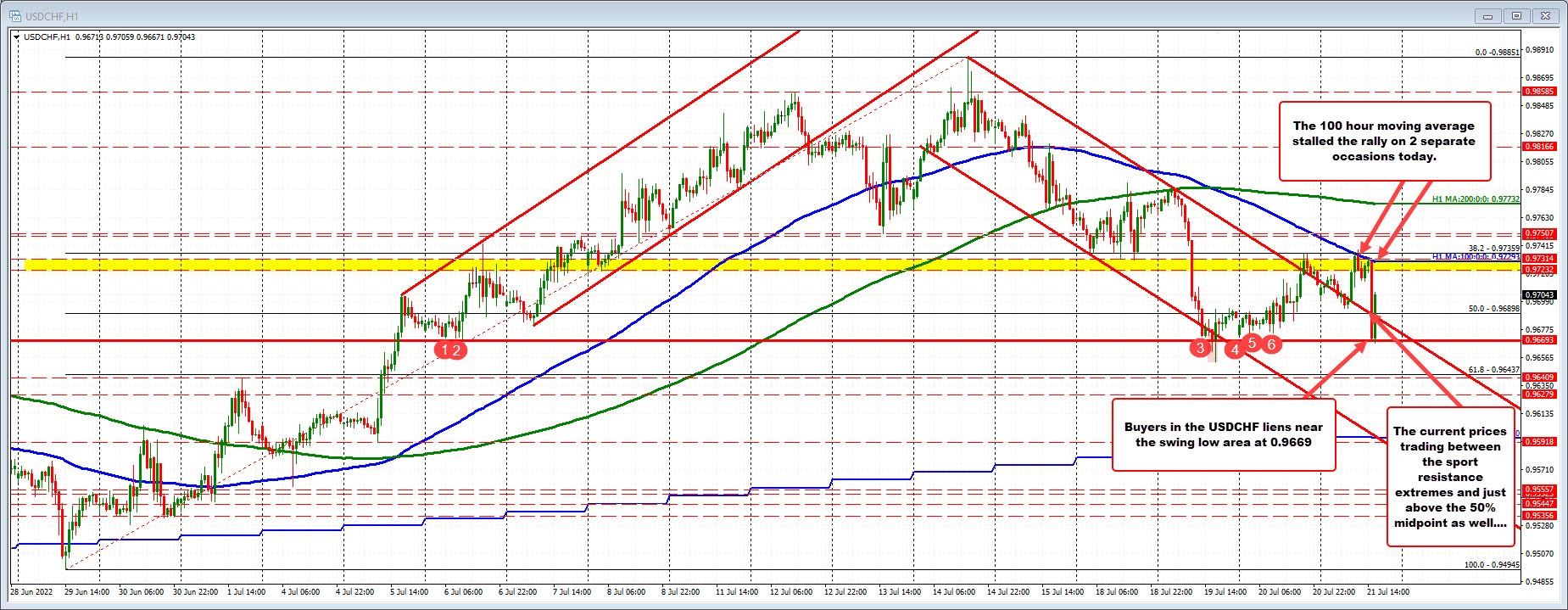1568x610 pixels.
Task: Click the 100.0 - 0.94945 Fibonacci label
Action: (1492, 564)
